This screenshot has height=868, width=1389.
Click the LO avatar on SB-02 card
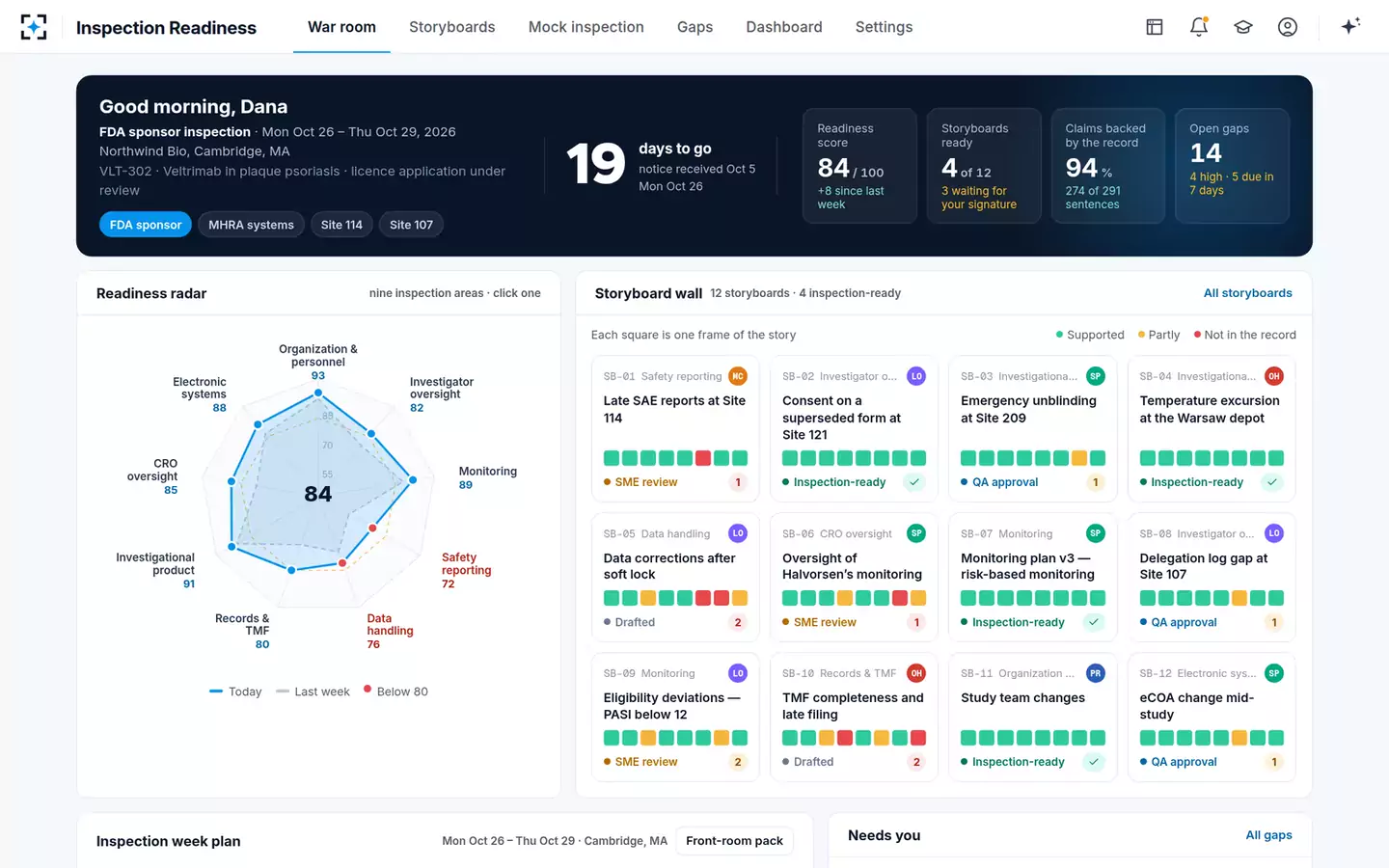coord(916,376)
